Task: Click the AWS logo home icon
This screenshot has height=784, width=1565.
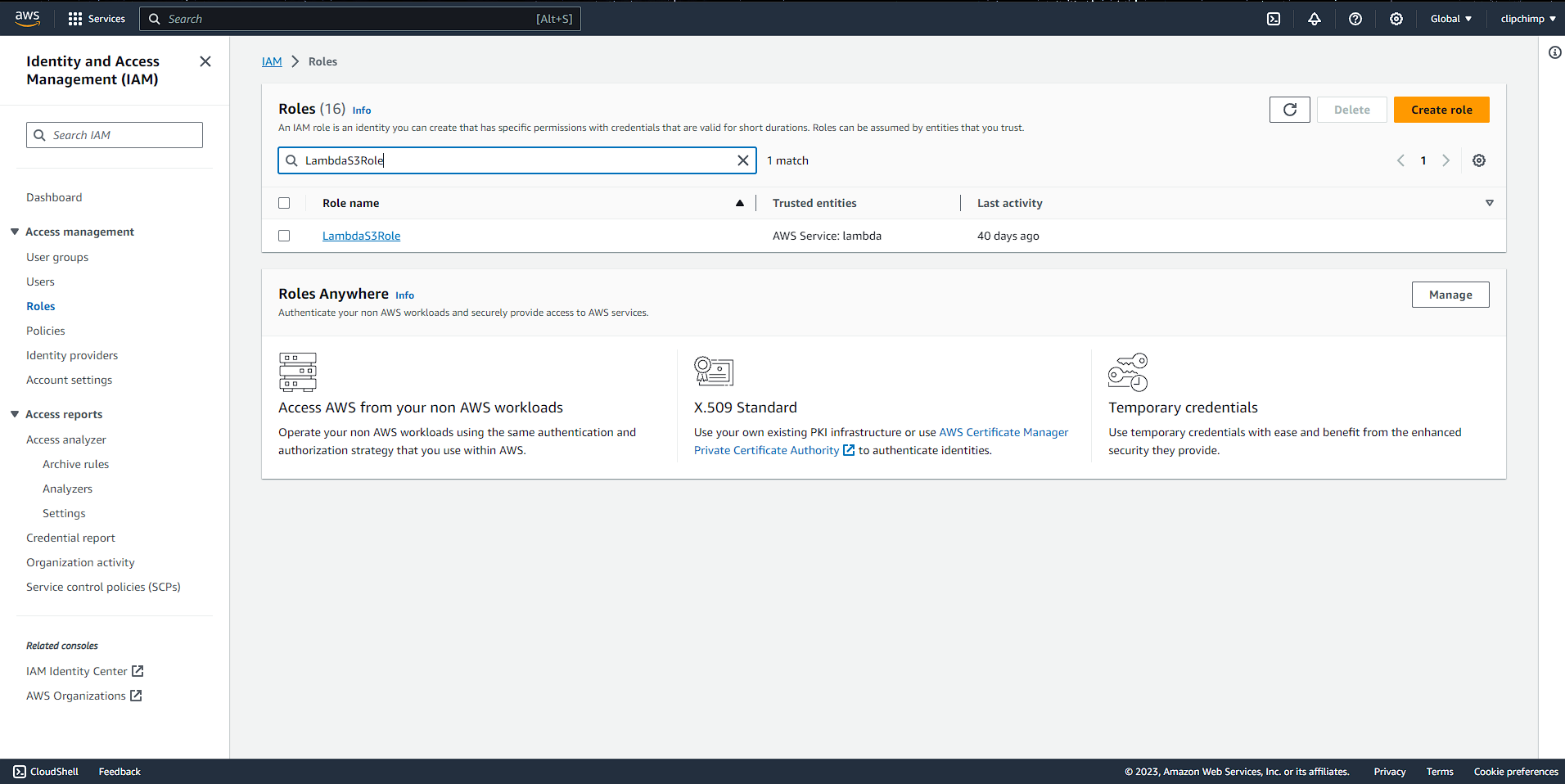Action: pos(27,18)
